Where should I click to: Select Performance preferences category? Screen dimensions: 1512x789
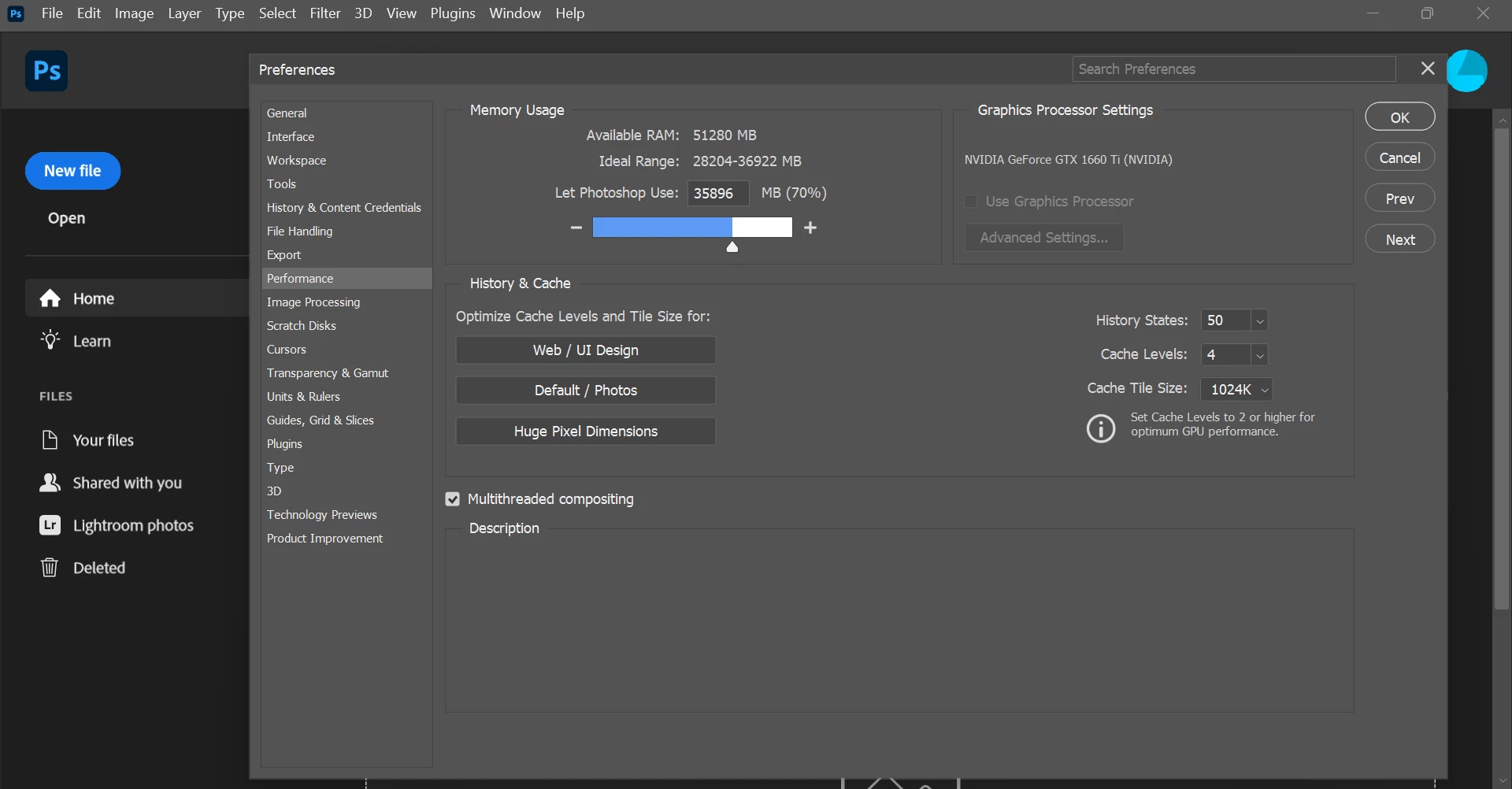click(346, 279)
